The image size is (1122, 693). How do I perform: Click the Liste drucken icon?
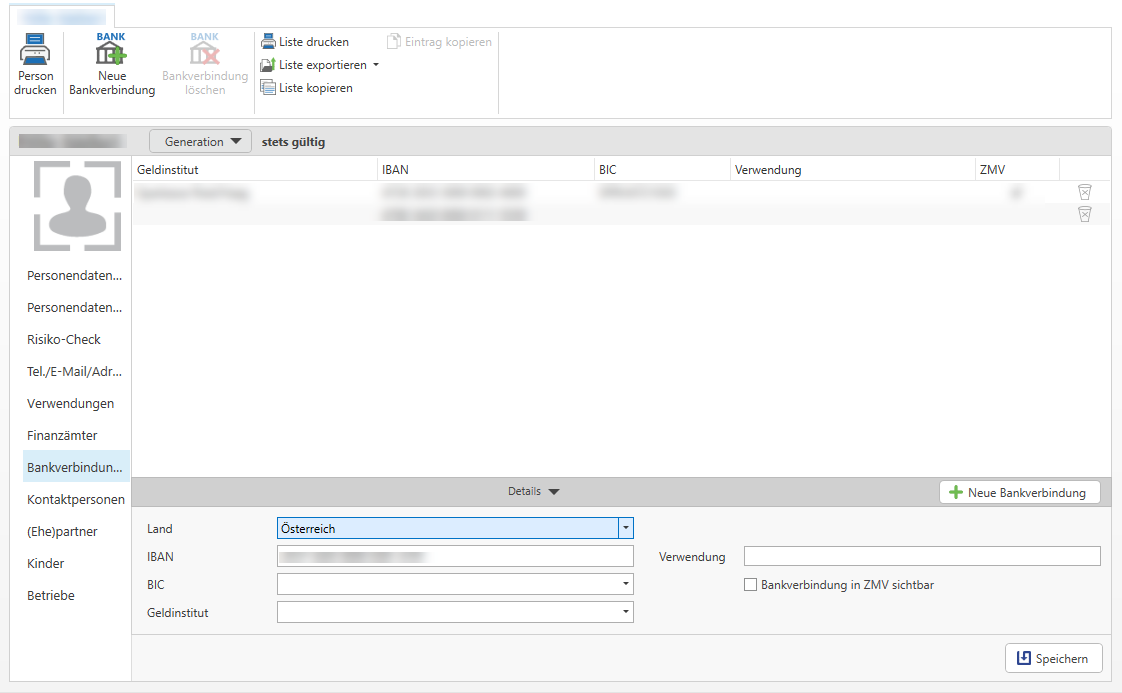[268, 42]
